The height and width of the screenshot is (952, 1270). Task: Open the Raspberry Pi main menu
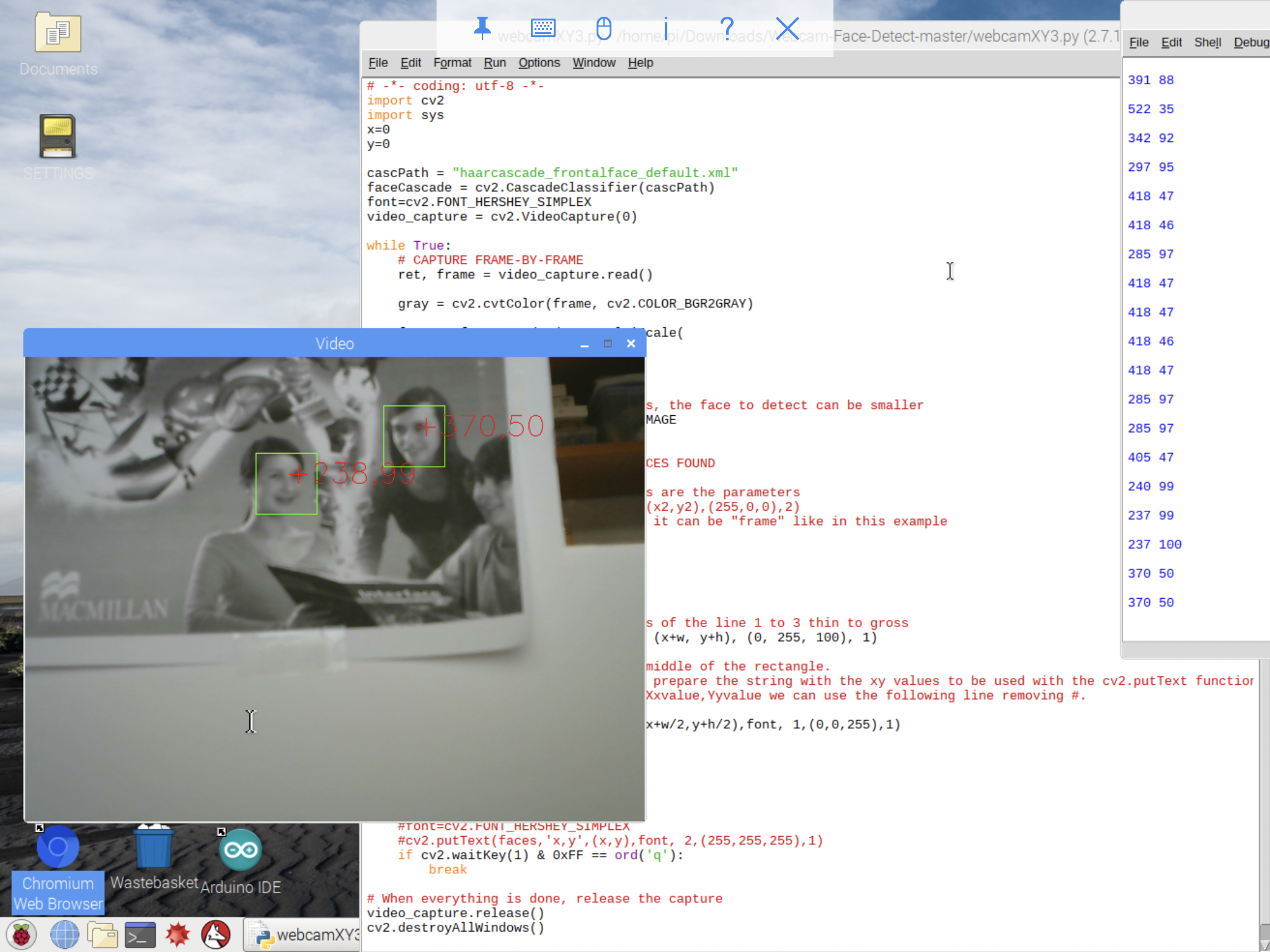[22, 935]
